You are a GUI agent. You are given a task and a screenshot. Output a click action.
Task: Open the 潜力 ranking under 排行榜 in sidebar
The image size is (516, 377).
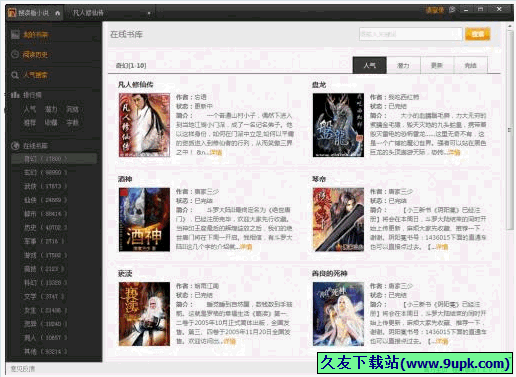click(51, 109)
